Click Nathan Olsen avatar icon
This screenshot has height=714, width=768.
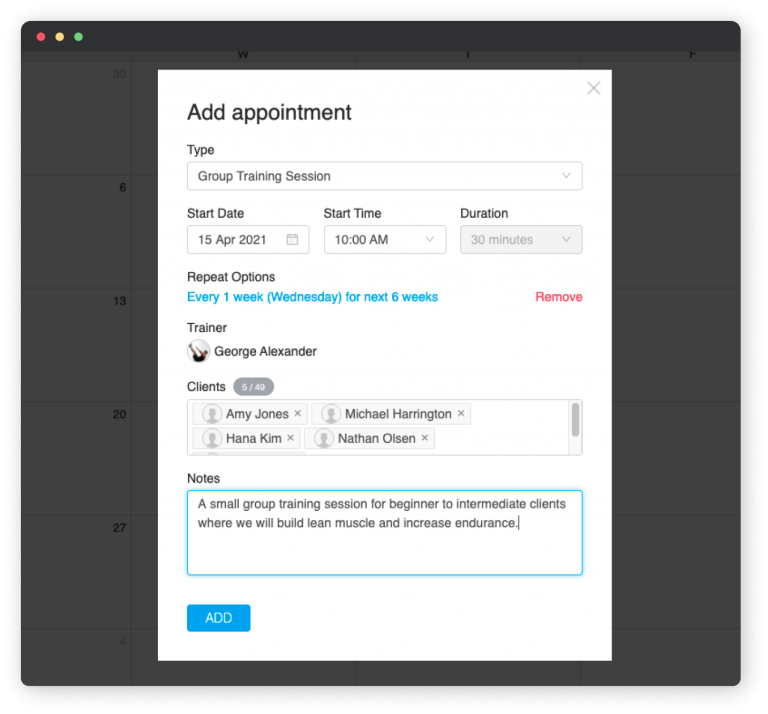click(324, 438)
